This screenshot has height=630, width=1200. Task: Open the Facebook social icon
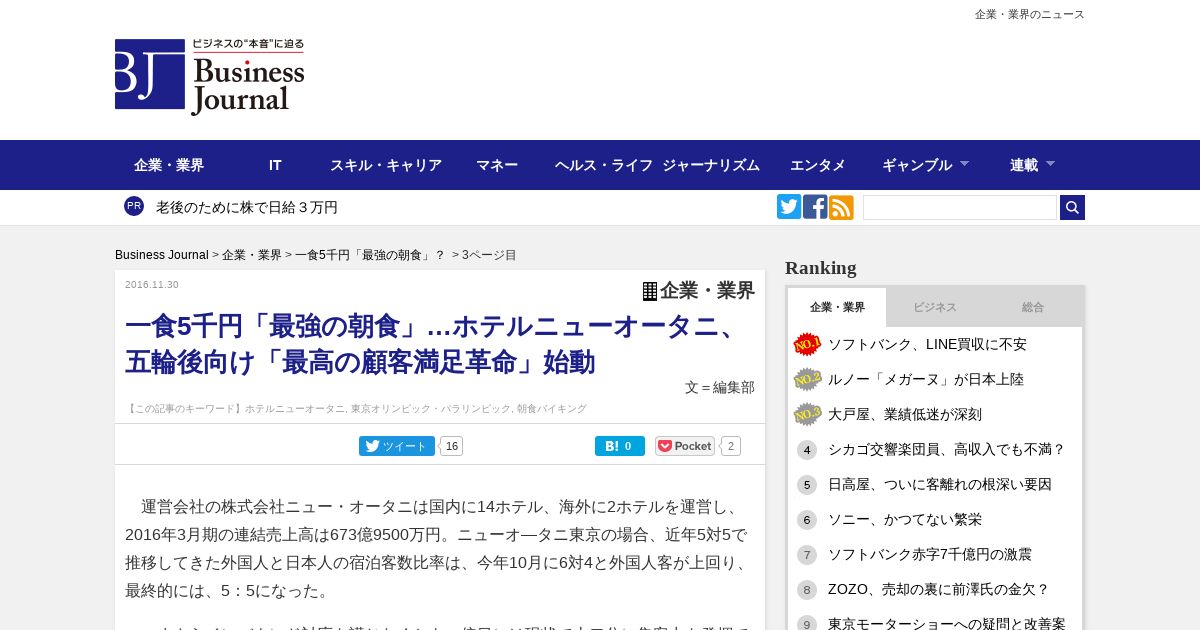pos(815,207)
